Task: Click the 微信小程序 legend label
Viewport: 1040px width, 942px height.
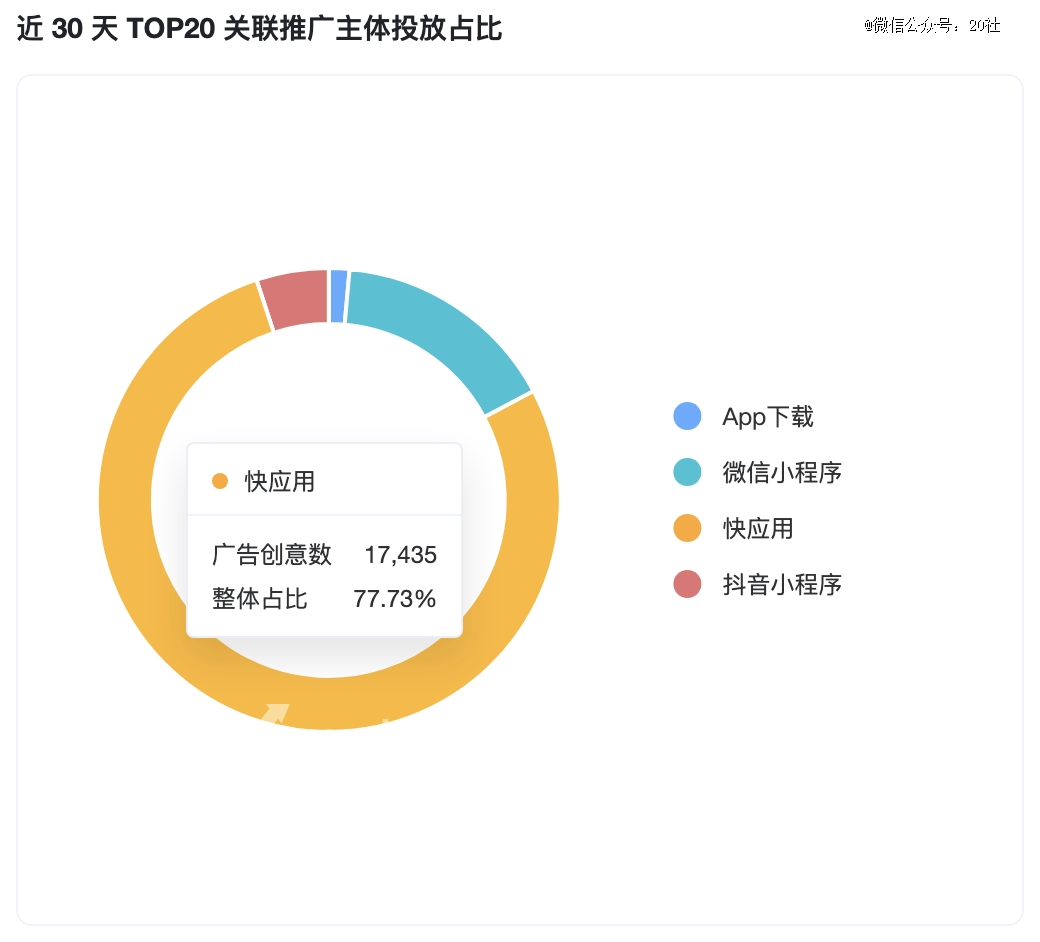Action: tap(782, 472)
